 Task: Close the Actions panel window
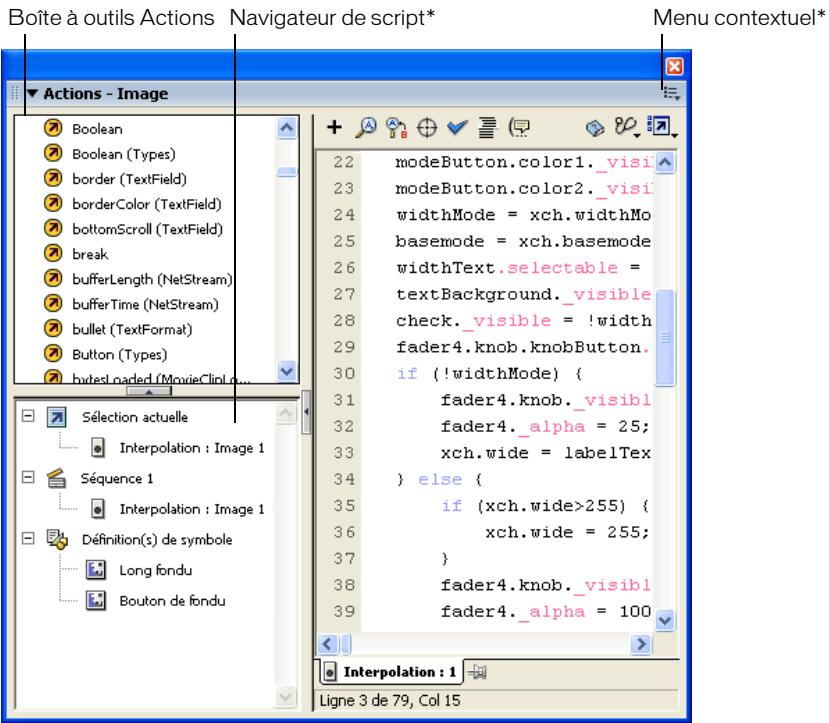point(674,67)
